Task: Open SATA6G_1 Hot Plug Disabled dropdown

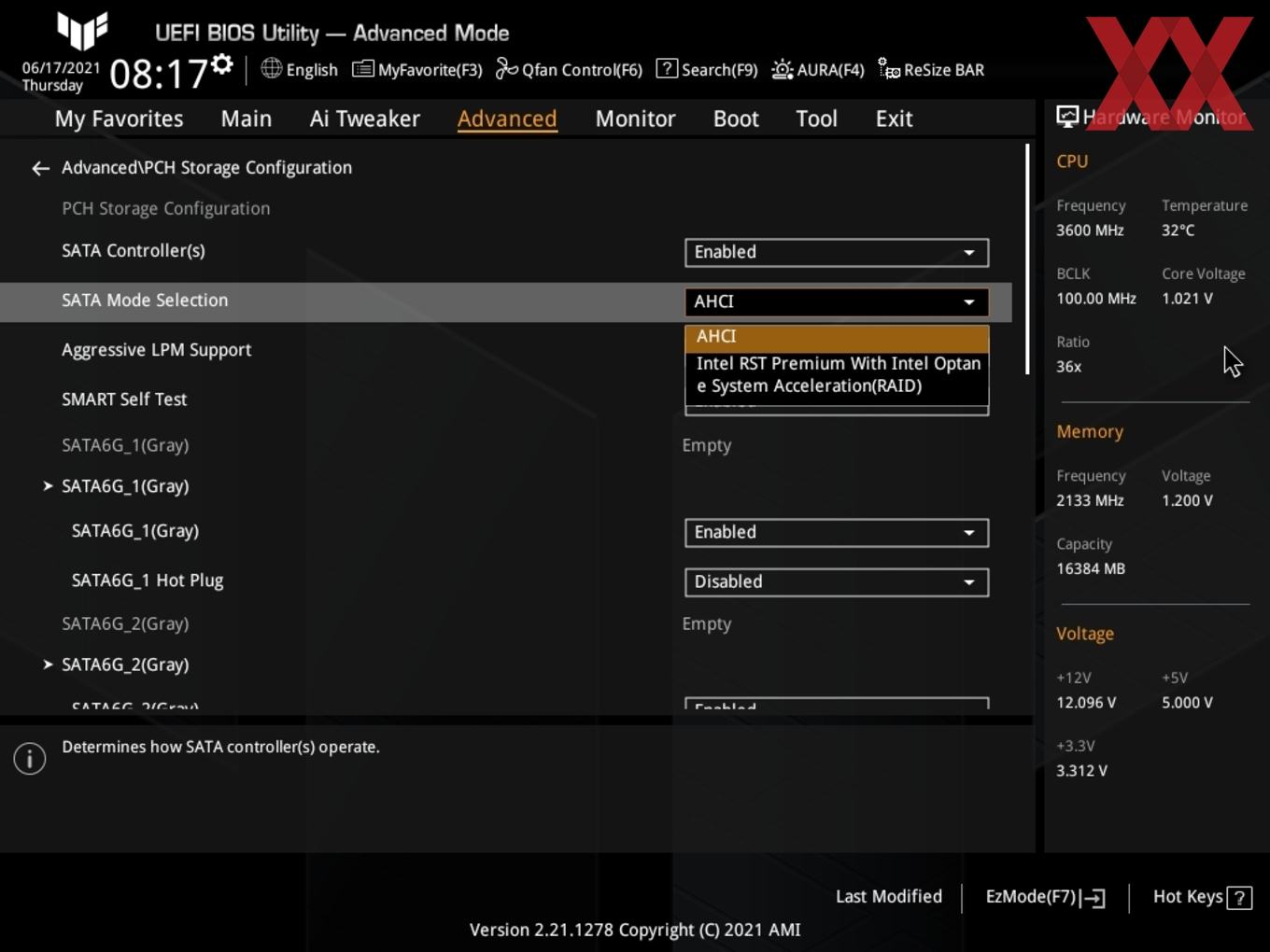Action: point(837,581)
